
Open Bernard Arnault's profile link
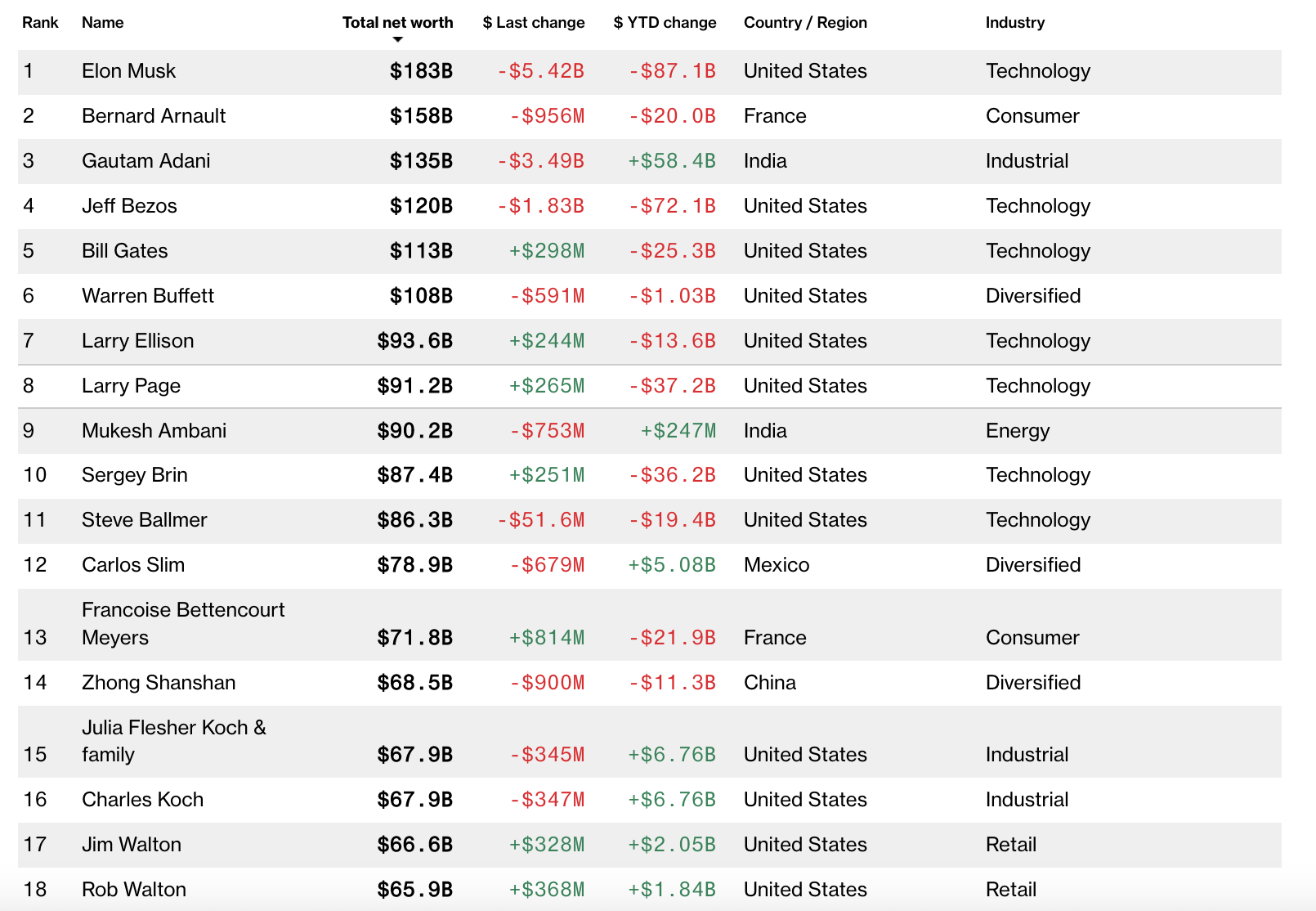pos(154,116)
